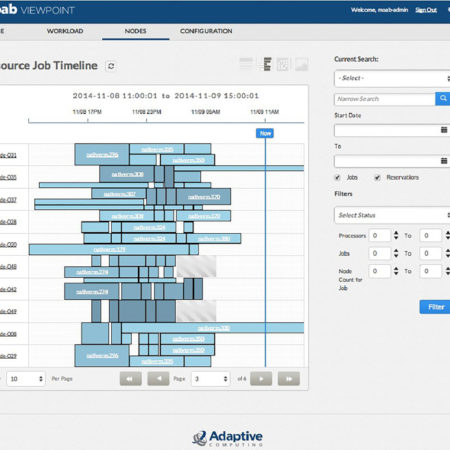Open the image view icon in toolbar
The height and width of the screenshot is (450, 450).
302,64
